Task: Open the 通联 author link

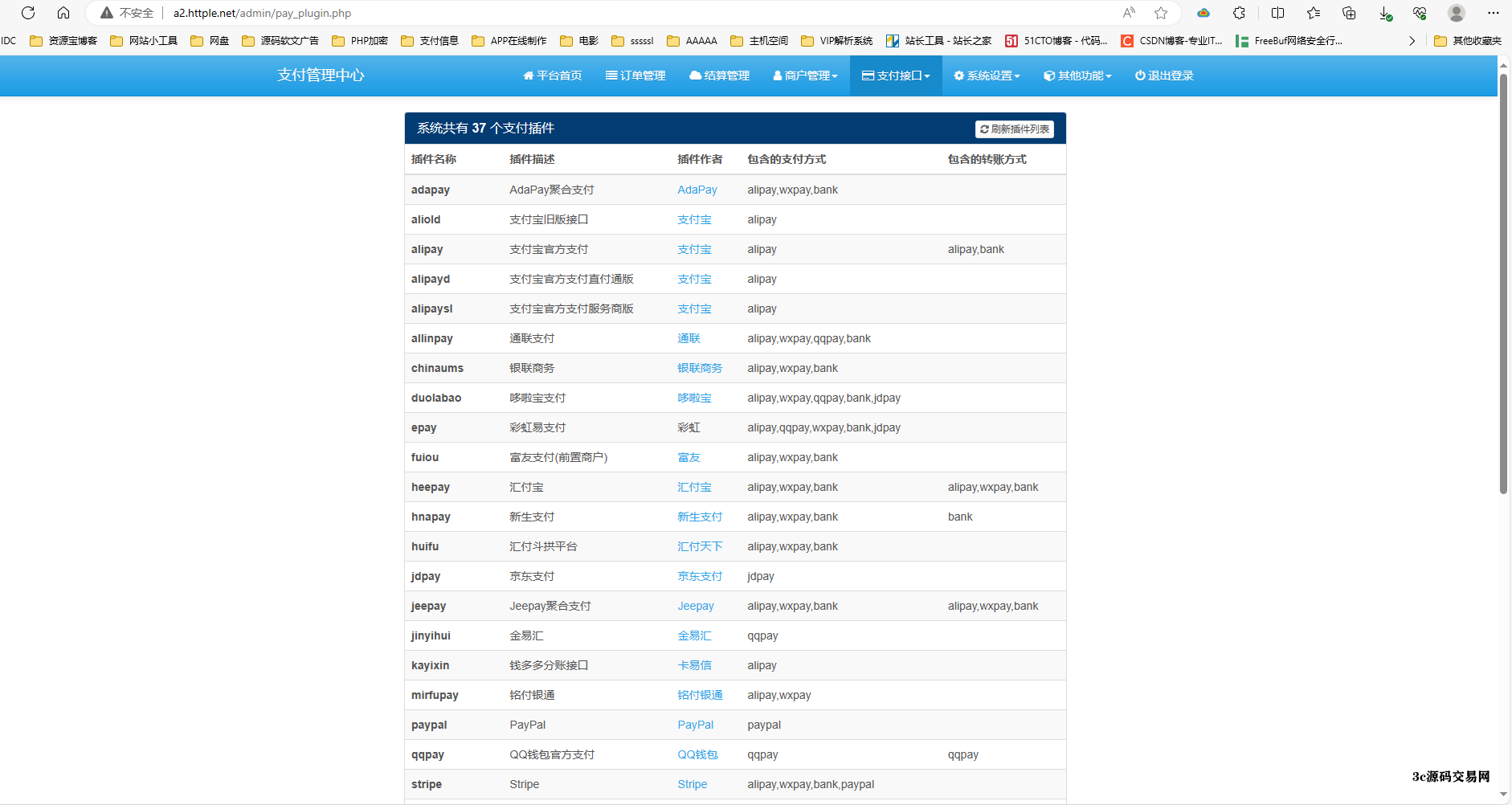Action: point(689,338)
